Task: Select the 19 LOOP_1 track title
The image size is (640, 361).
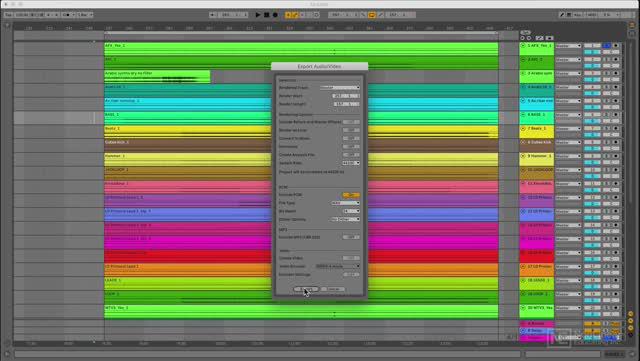Action: coord(539,294)
